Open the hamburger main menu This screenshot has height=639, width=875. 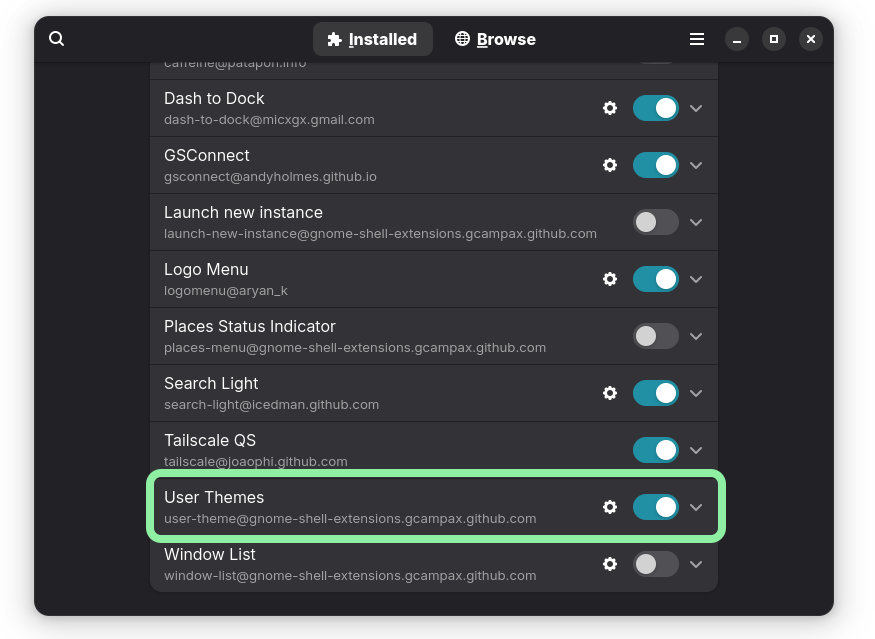click(697, 39)
